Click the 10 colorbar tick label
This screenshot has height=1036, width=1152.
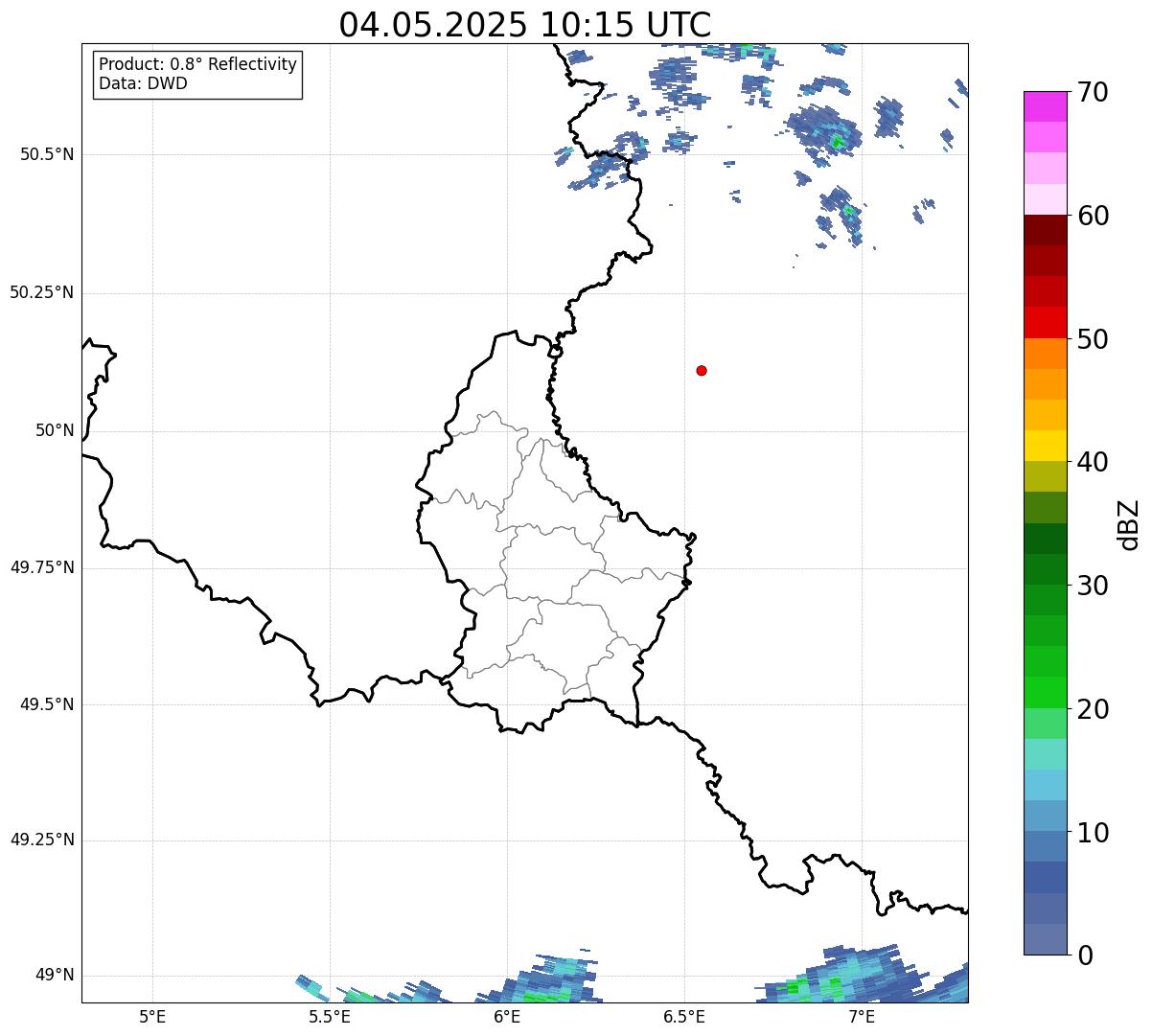(1093, 832)
